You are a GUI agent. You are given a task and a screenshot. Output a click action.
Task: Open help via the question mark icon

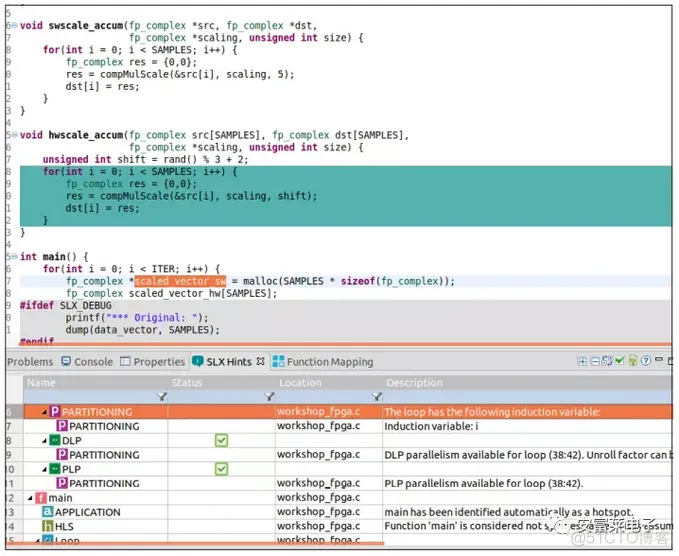point(646,360)
